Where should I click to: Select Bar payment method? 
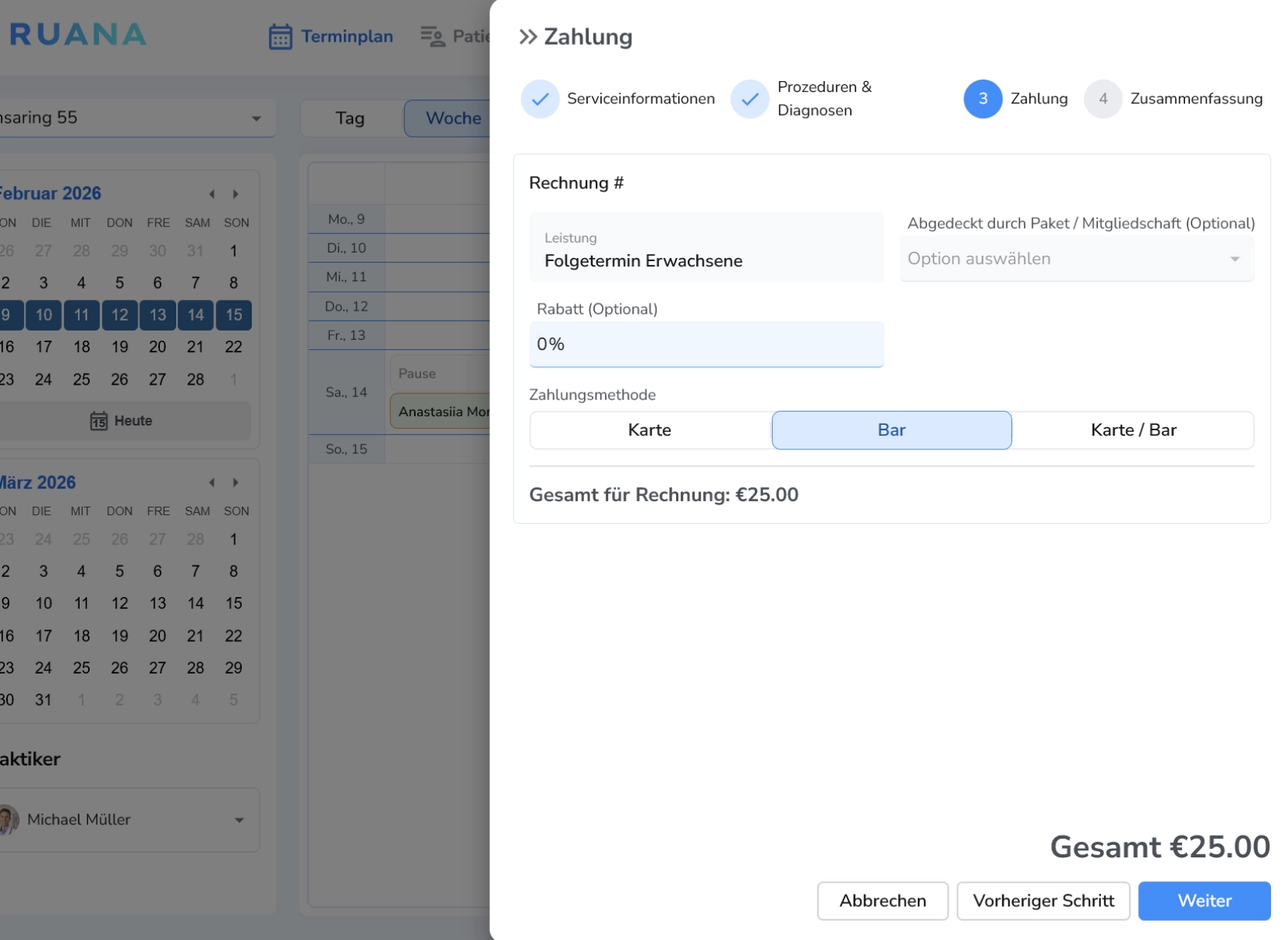click(891, 430)
